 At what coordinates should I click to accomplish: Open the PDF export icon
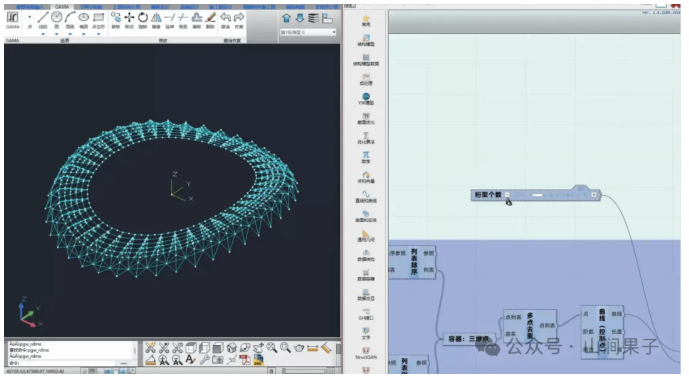click(x=245, y=360)
